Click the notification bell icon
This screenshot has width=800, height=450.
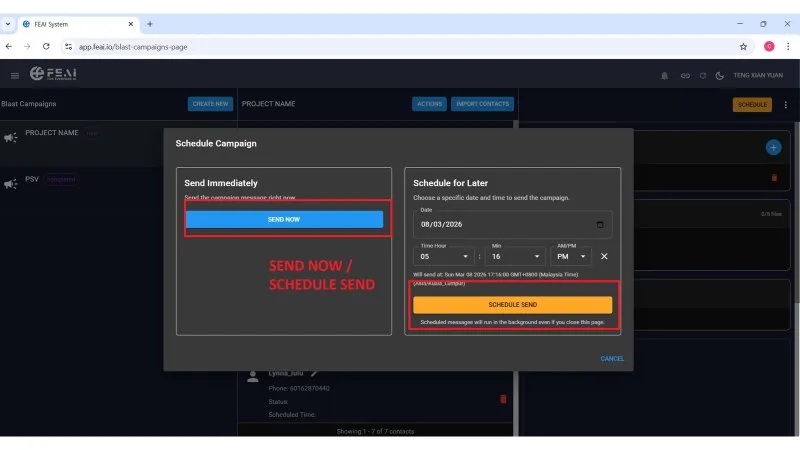click(664, 76)
